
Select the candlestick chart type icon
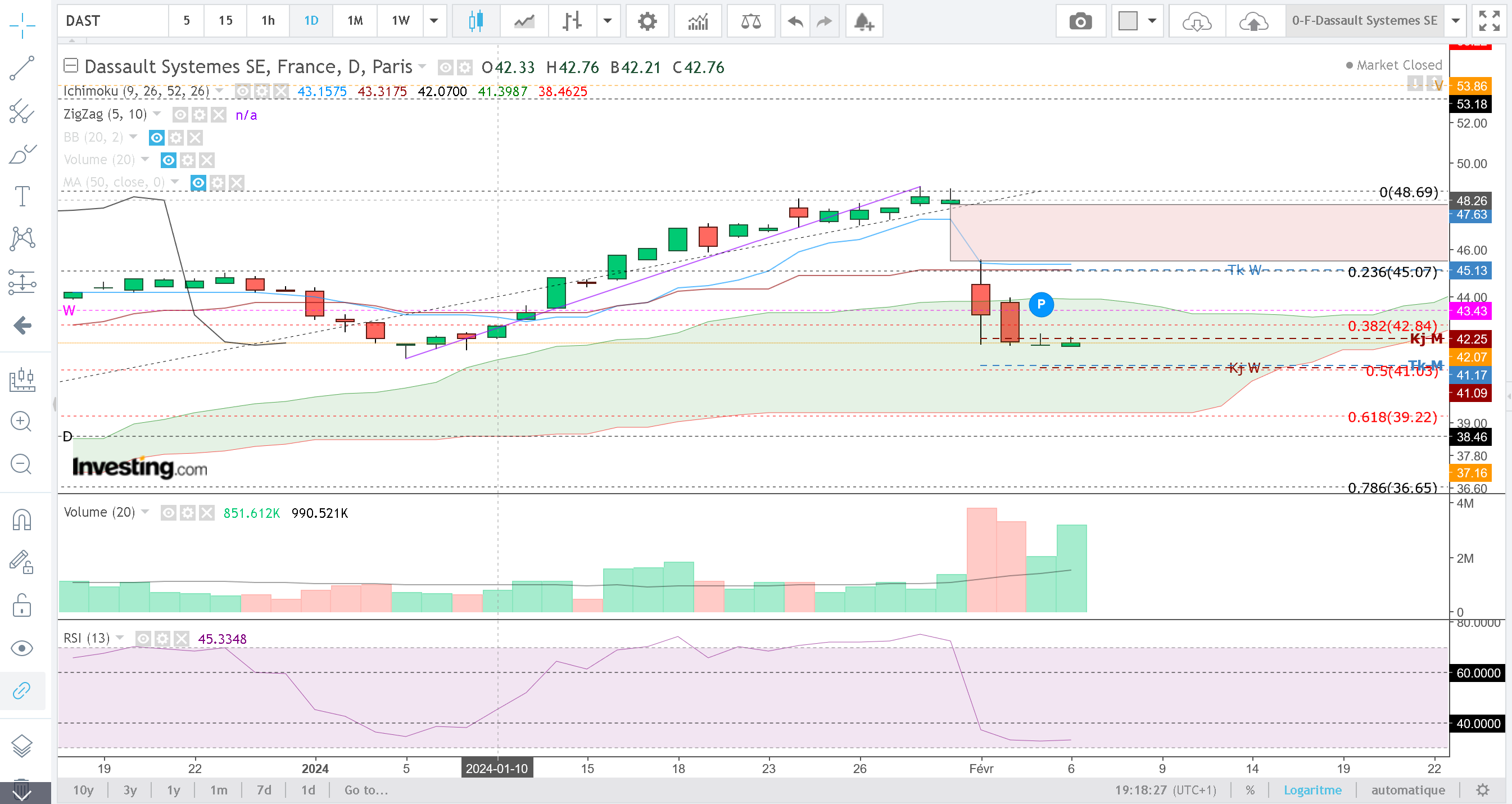tap(476, 21)
